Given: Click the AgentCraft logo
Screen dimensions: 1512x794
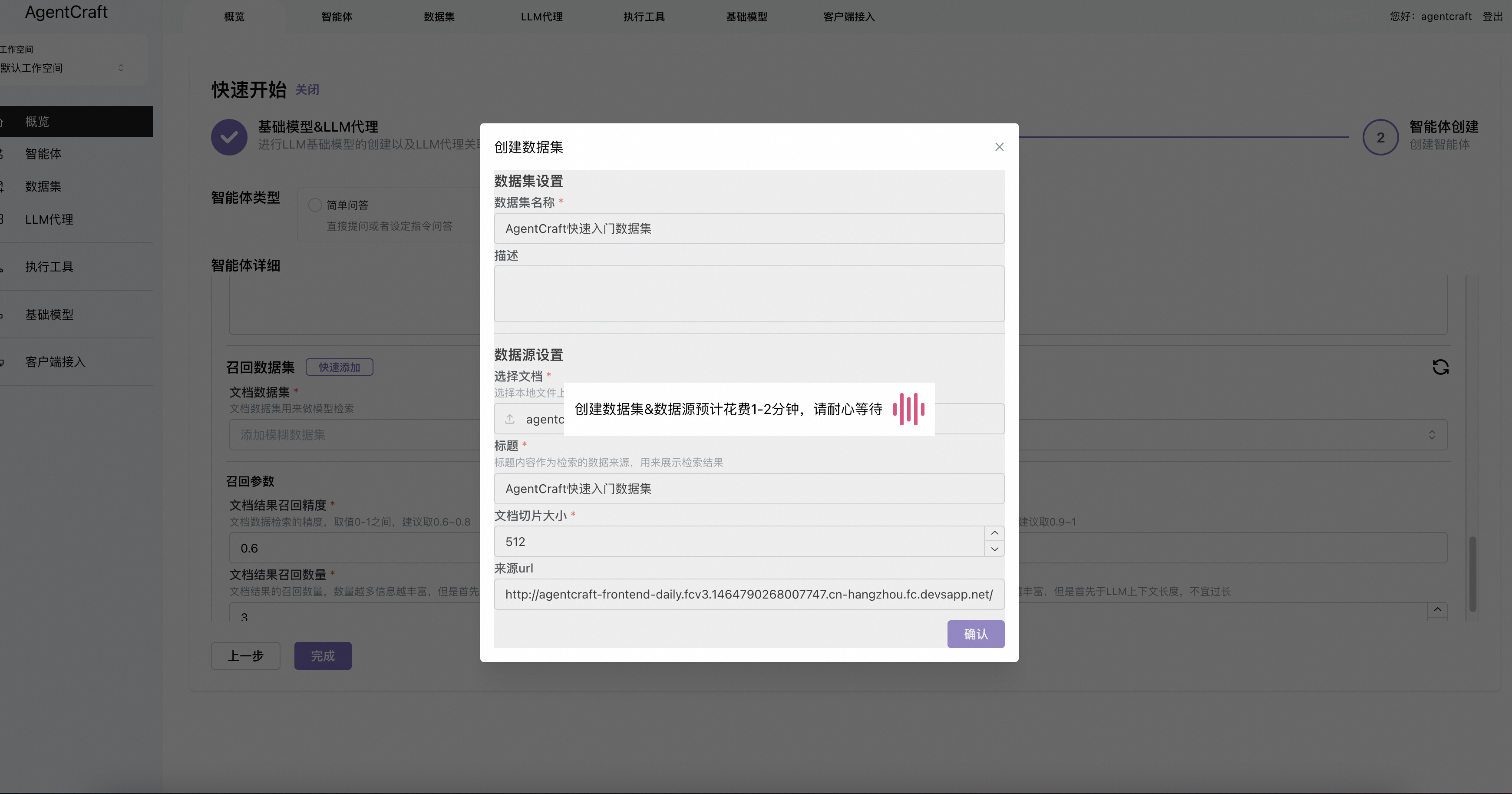Looking at the screenshot, I should tap(66, 12).
